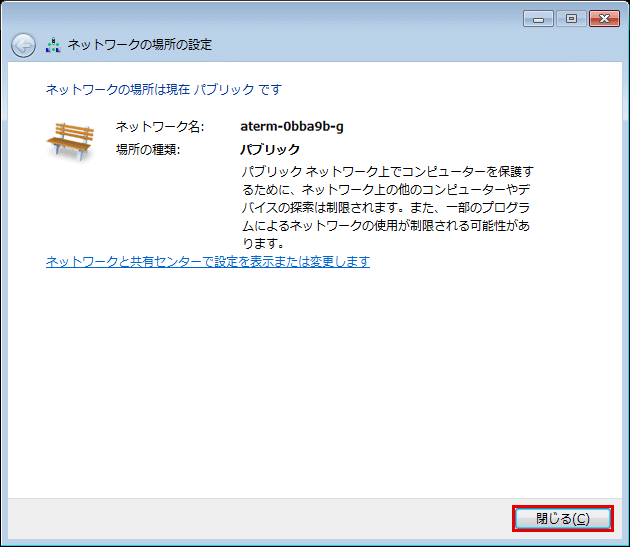Click the park bench public network icon
This screenshot has width=630, height=547.
70,142
